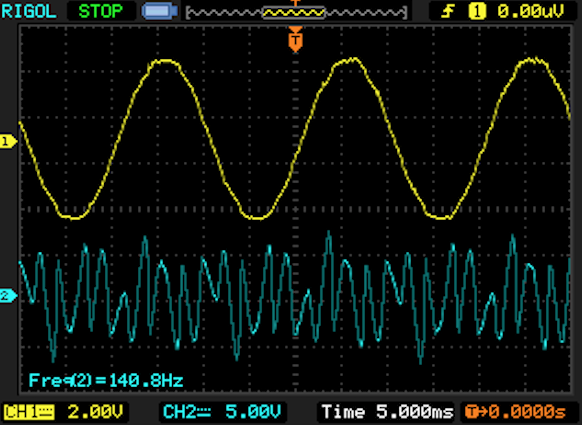Viewport: 582px width, 425px height.
Task: Click the 0.0000s trigger offset readout
Action: click(527, 412)
